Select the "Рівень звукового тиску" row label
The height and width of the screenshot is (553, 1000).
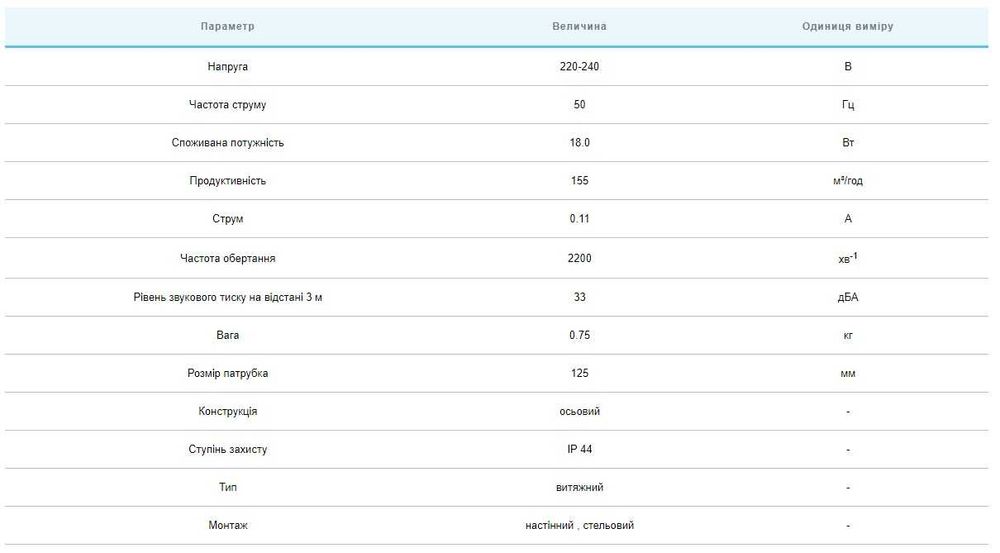click(228, 297)
